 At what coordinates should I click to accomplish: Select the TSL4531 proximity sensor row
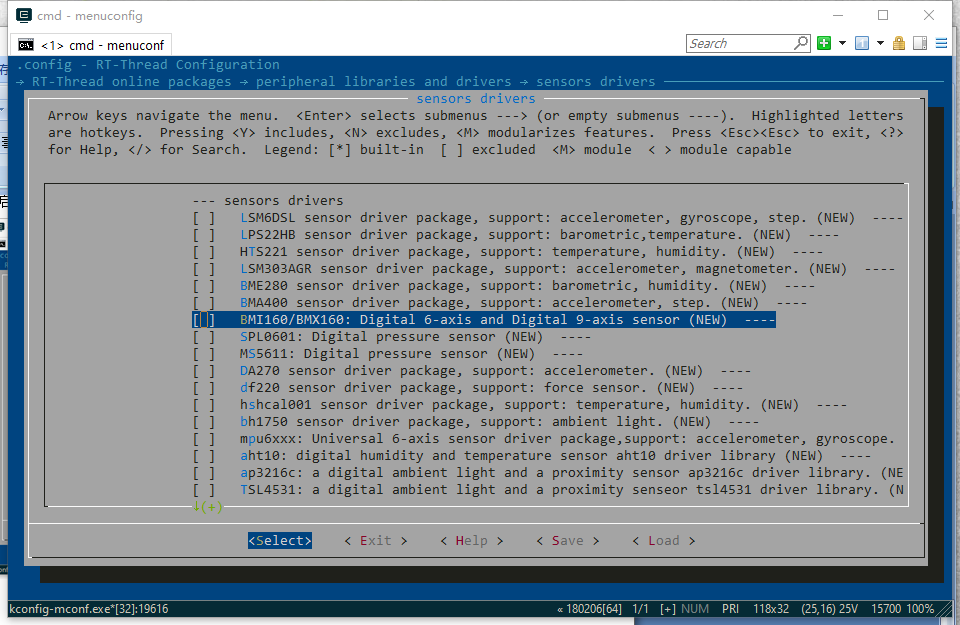tap(548, 490)
